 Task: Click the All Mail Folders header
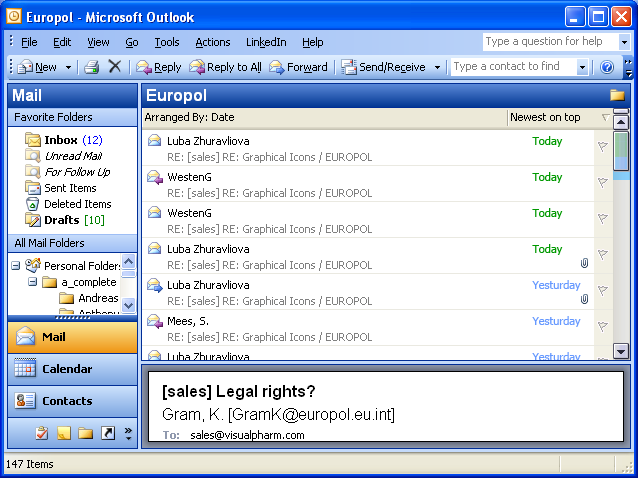point(72,243)
